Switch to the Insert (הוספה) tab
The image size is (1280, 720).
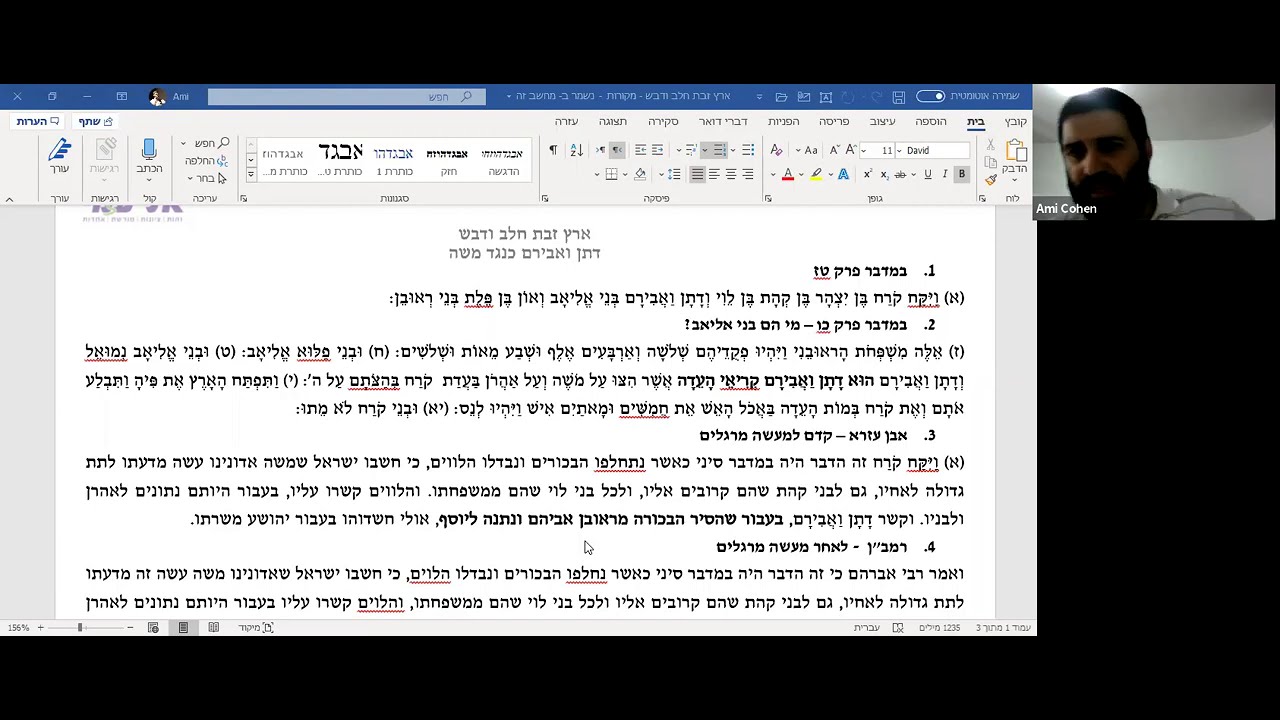point(930,121)
